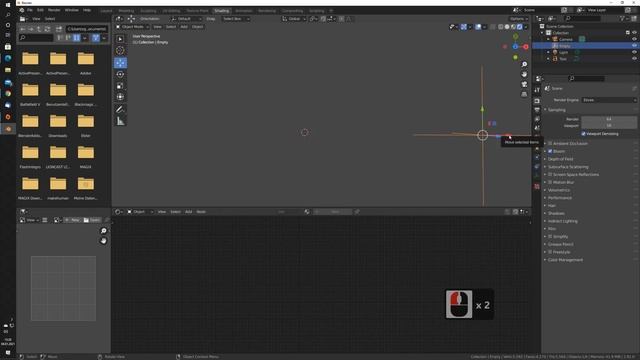640x360 pixels.
Task: Switch to the Shading workspace tab
Action: point(222,11)
